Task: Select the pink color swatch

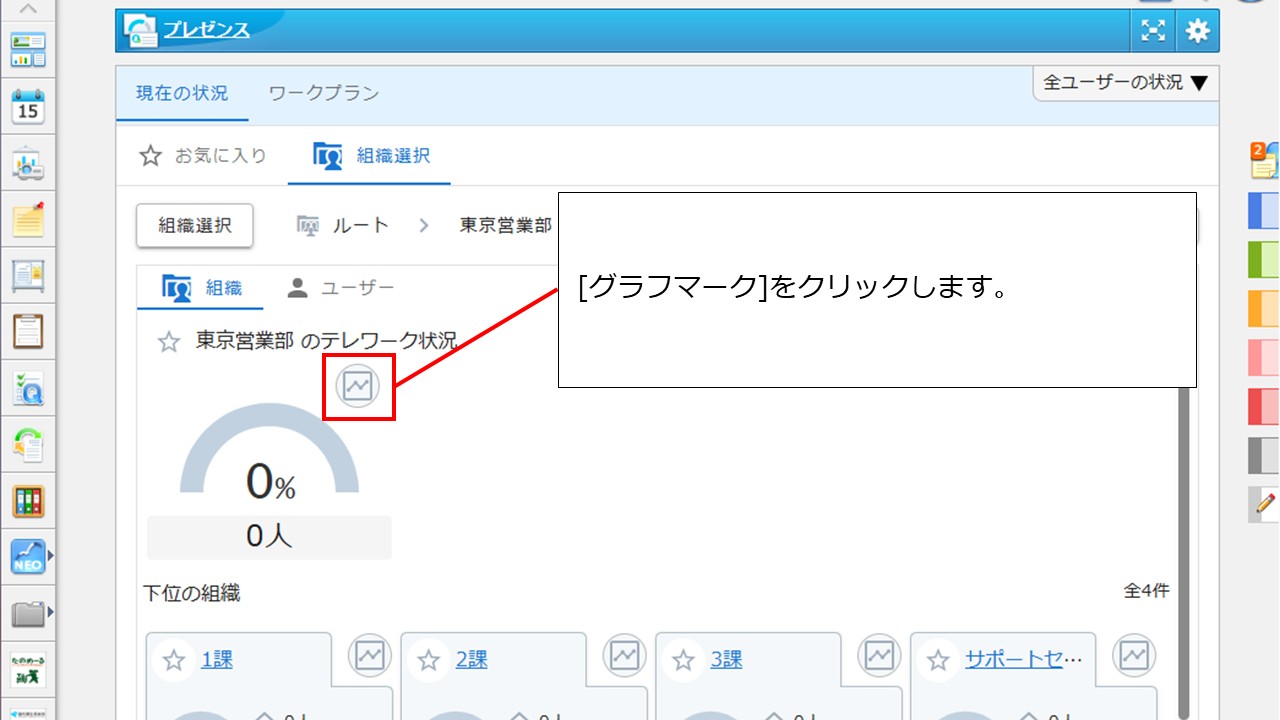Action: [1264, 358]
